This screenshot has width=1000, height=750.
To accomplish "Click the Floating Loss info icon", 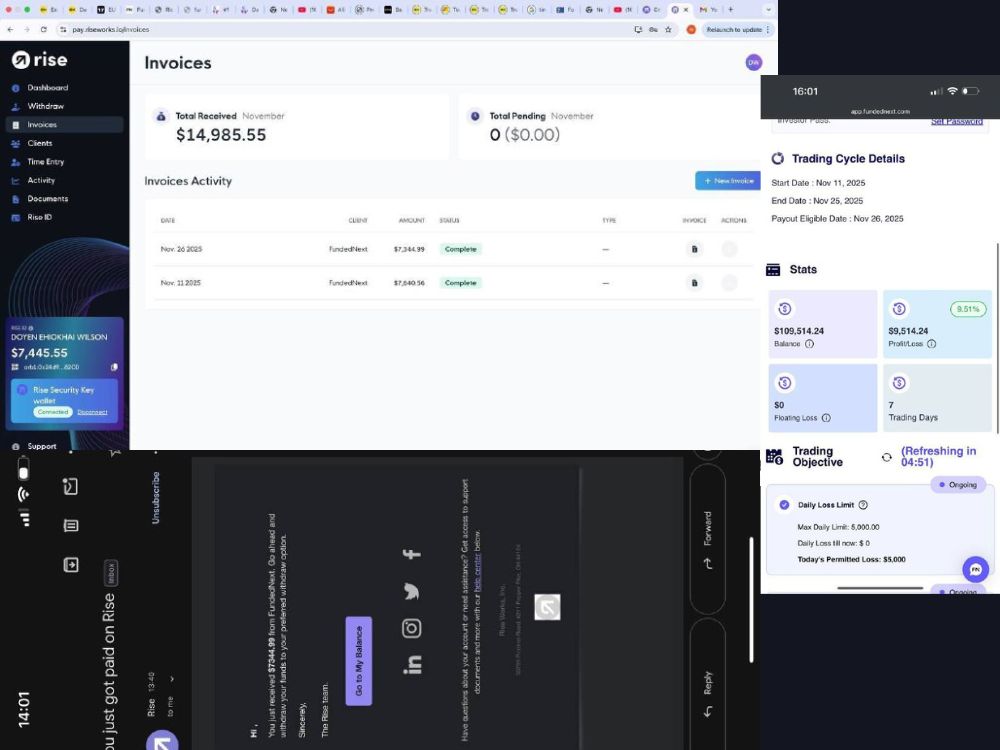I will click(826, 418).
